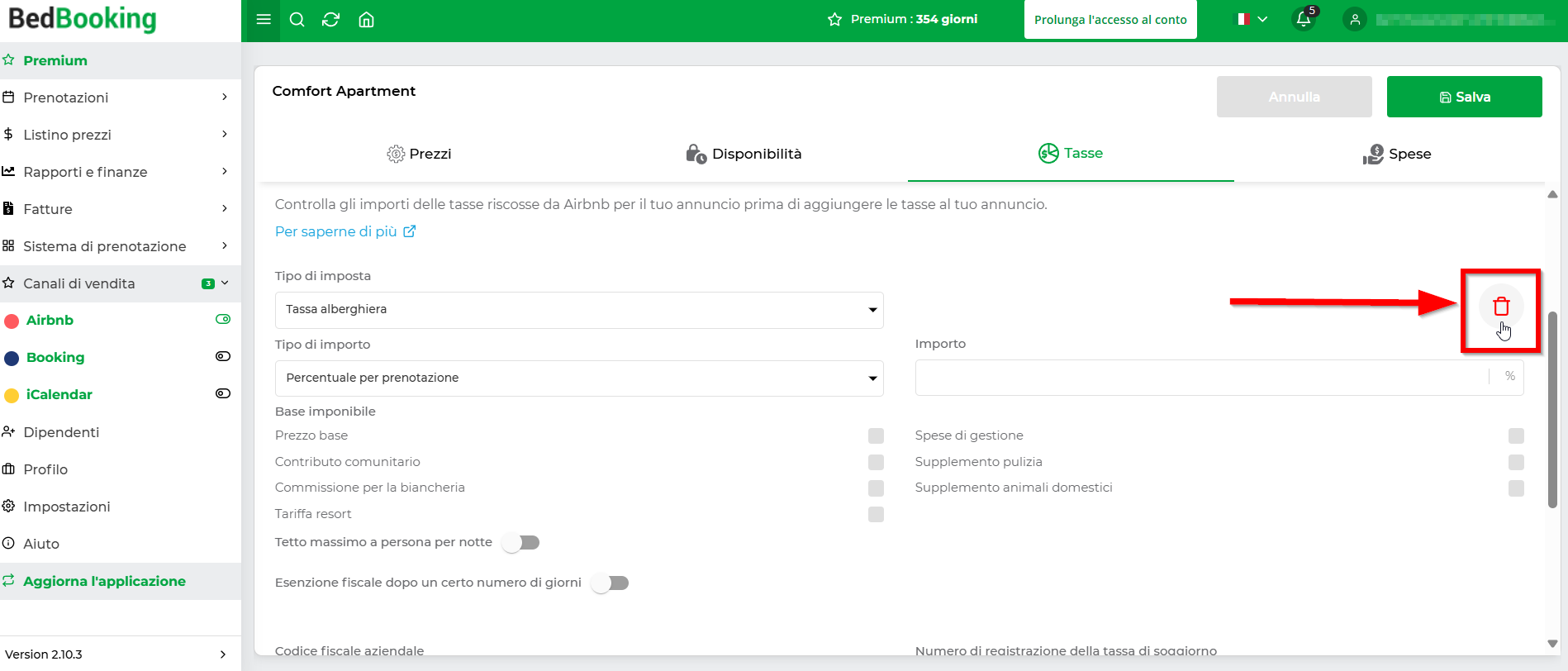Image resolution: width=1568 pixels, height=671 pixels.
Task: Toggle the iCalendar channel switch
Action: pyautogui.click(x=223, y=393)
